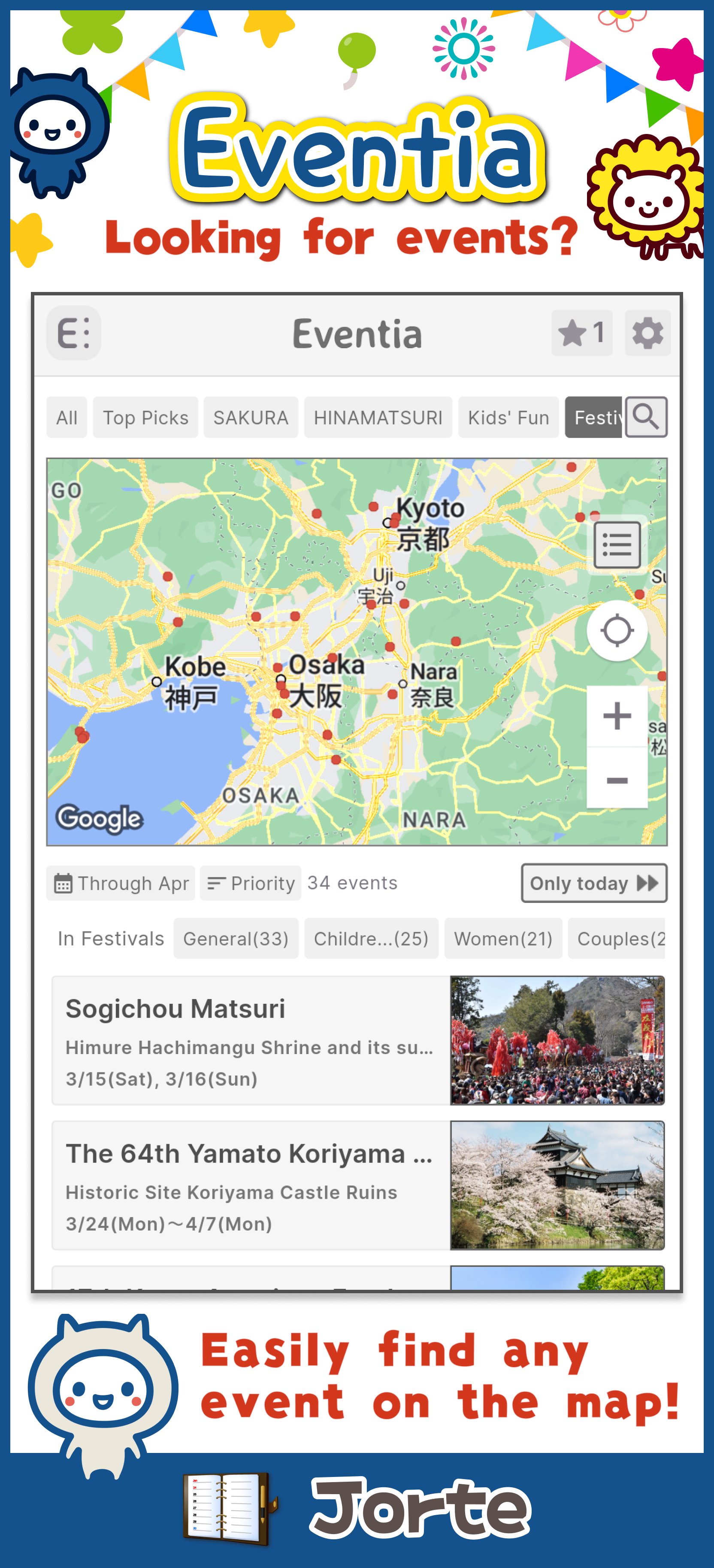The height and width of the screenshot is (1568, 714).
Task: Open Priority sort order options
Action: click(251, 883)
